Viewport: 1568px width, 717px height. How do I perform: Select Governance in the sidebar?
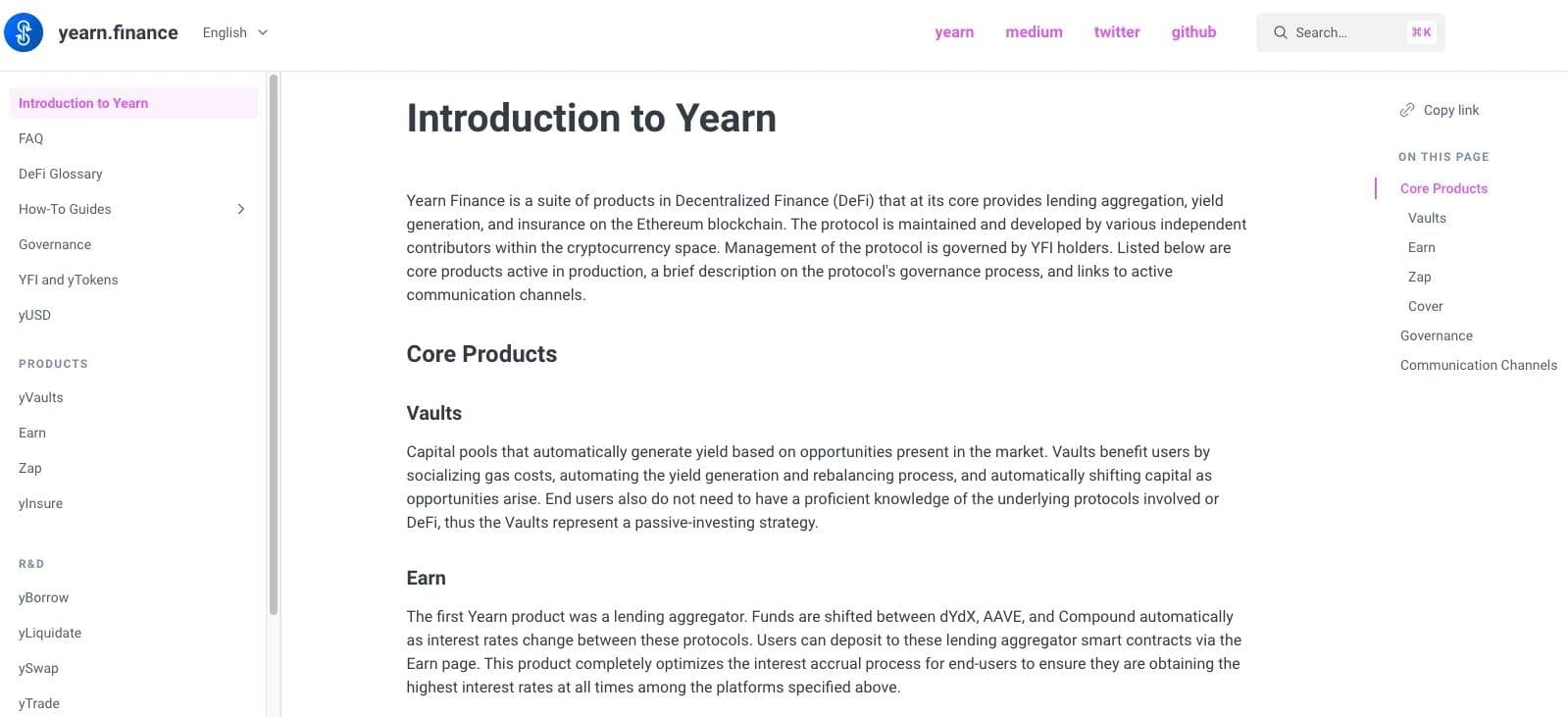pos(54,244)
